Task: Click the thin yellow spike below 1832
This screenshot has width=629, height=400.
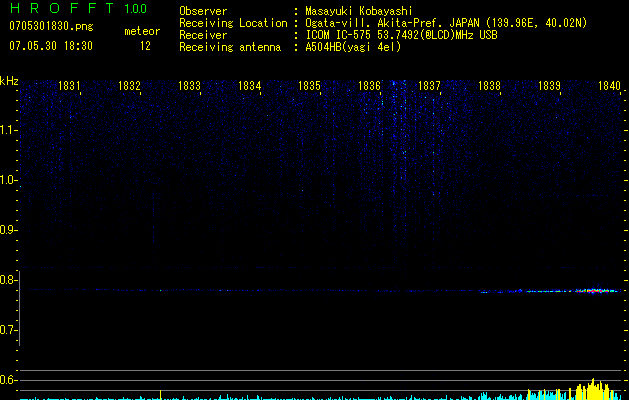Action: pyautogui.click(x=160, y=394)
